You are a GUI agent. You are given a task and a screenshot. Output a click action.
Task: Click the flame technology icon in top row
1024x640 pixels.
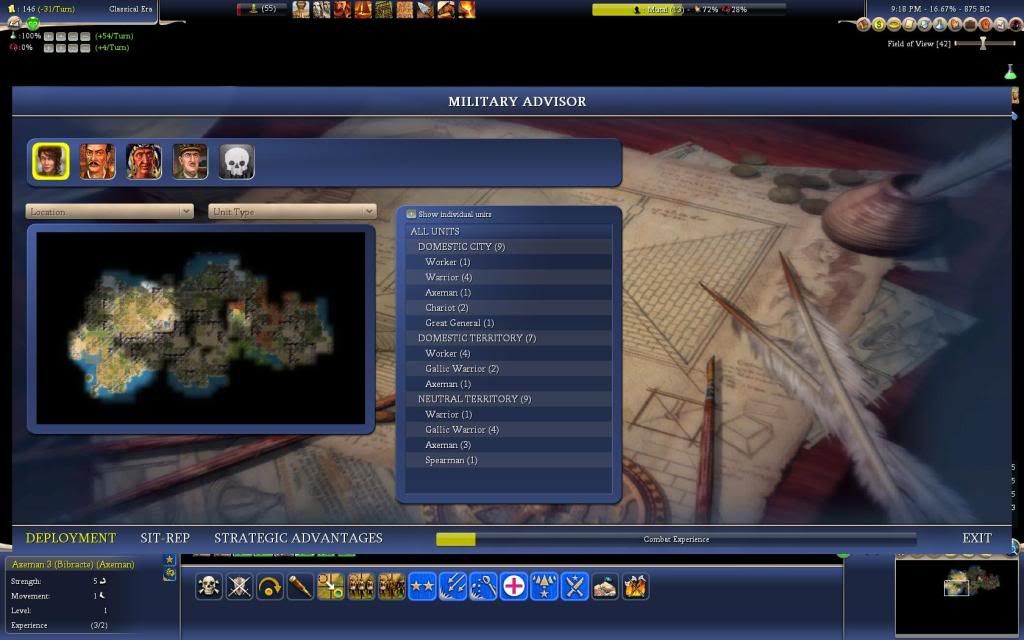(x=467, y=9)
